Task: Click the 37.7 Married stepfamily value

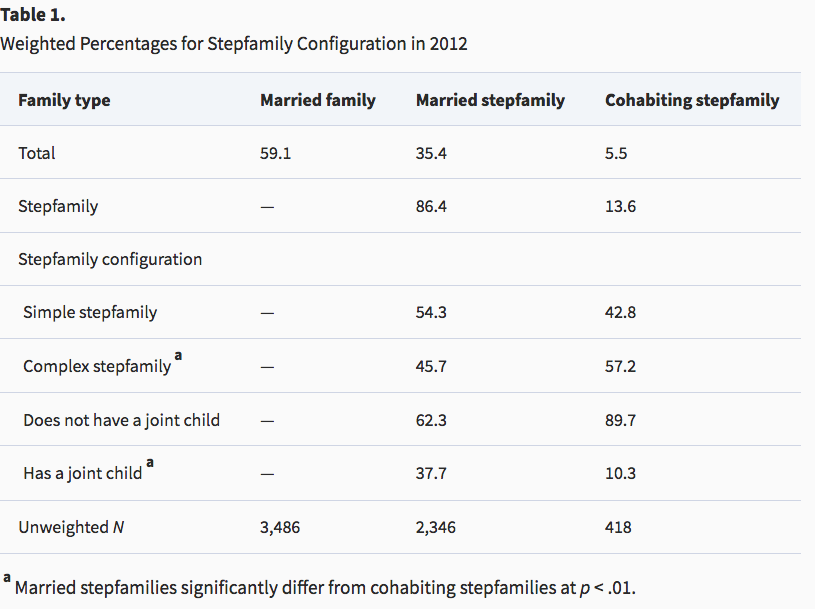Action: [x=431, y=473]
